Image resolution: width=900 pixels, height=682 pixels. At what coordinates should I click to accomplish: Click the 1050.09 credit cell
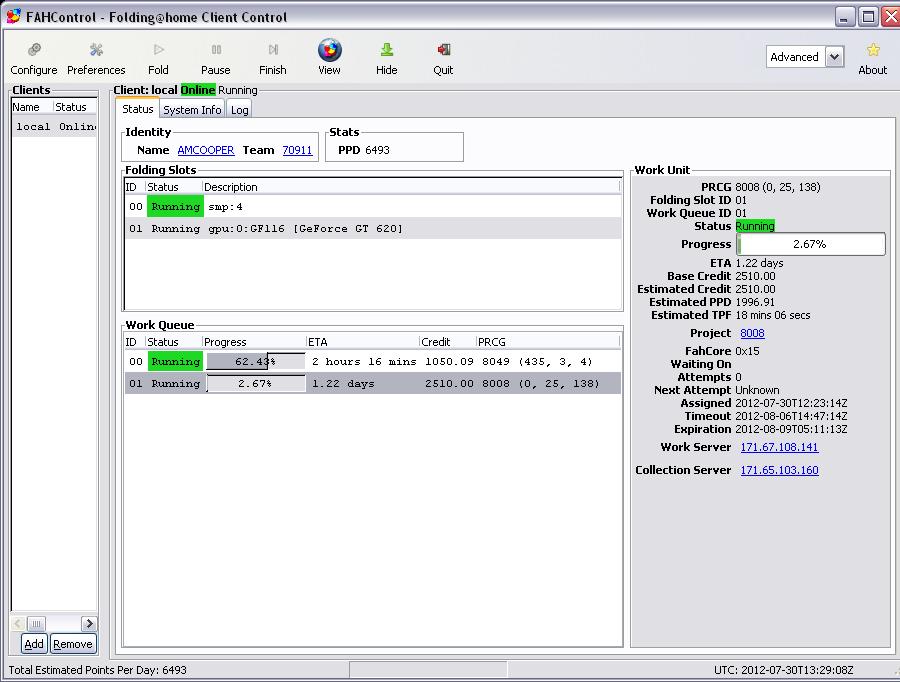(449, 362)
